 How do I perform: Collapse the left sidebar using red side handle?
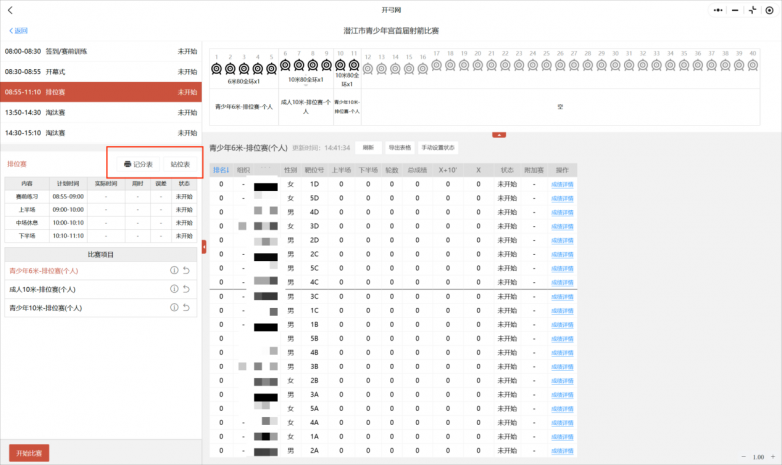pos(204,246)
